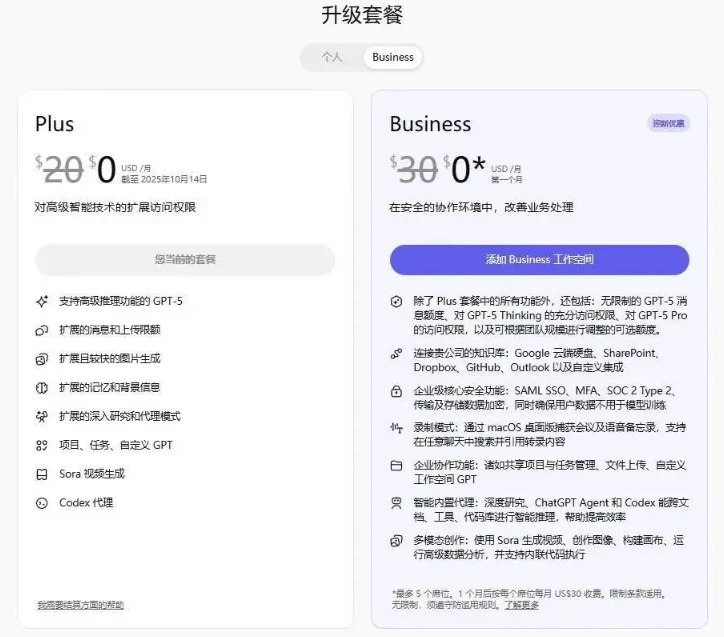The image size is (724, 637).
Task: Click the deep research icon in Plus list
Action: click(x=42, y=416)
